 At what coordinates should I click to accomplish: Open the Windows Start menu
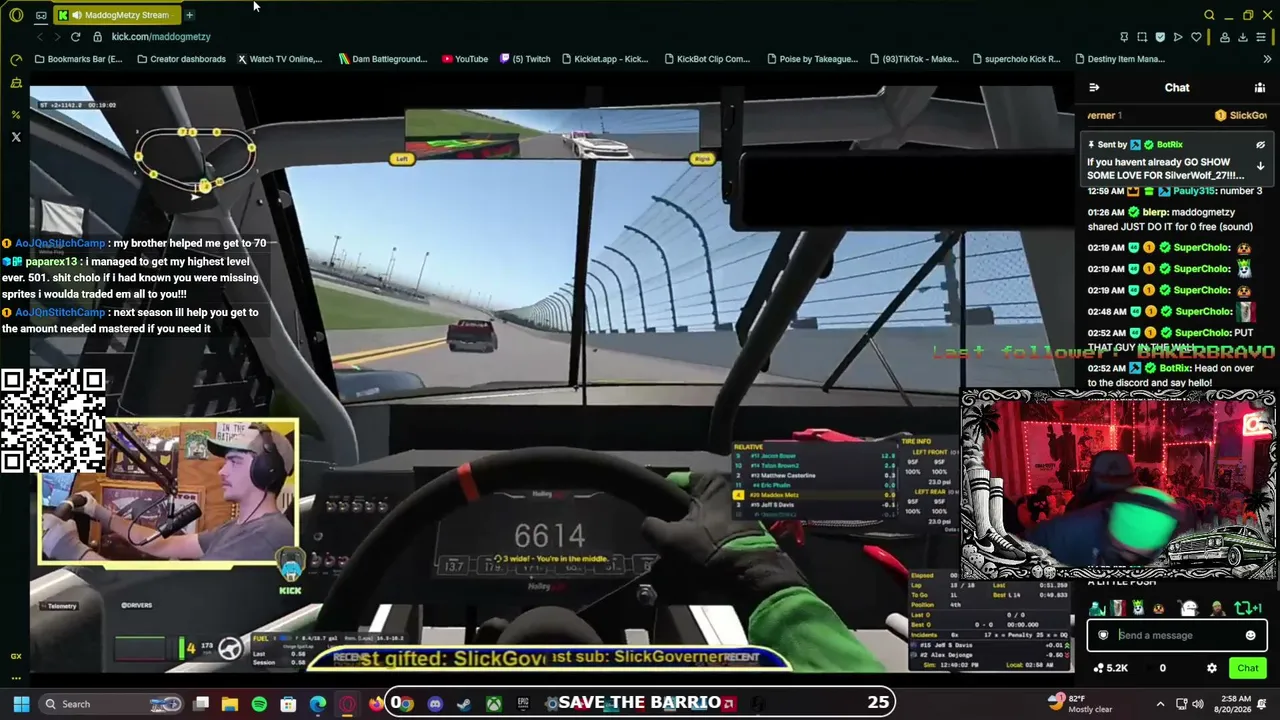pyautogui.click(x=21, y=704)
